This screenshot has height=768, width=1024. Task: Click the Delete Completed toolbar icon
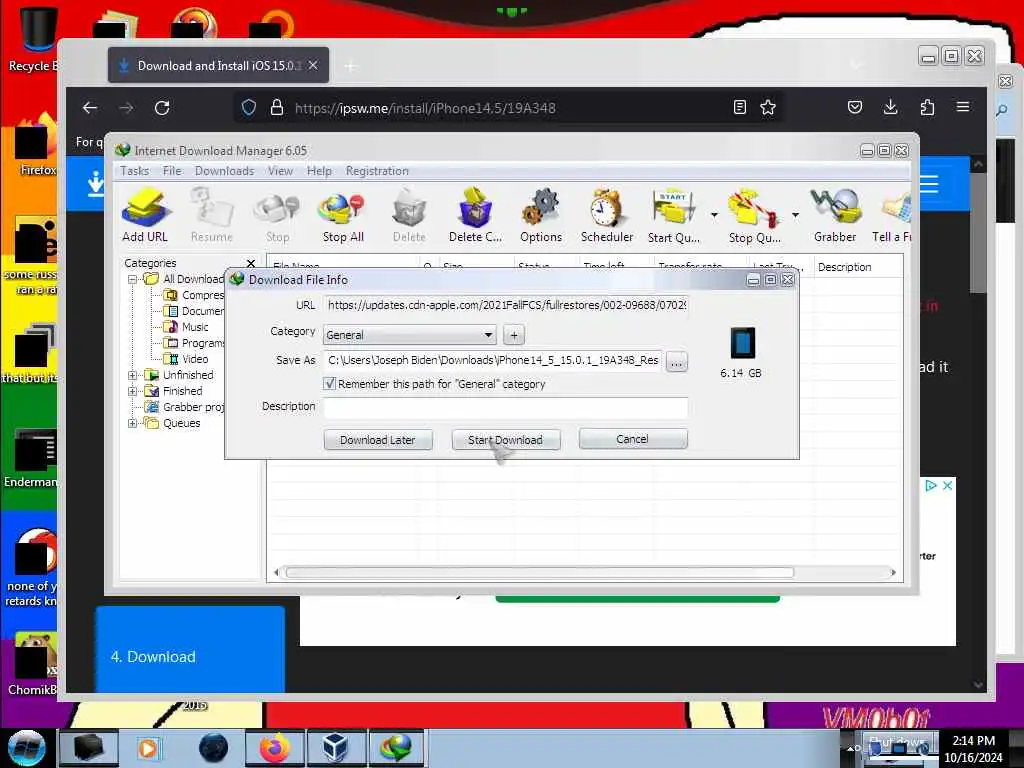point(475,216)
